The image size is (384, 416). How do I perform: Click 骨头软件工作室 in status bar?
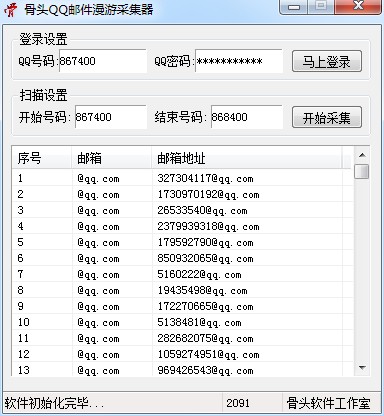[x=328, y=403]
